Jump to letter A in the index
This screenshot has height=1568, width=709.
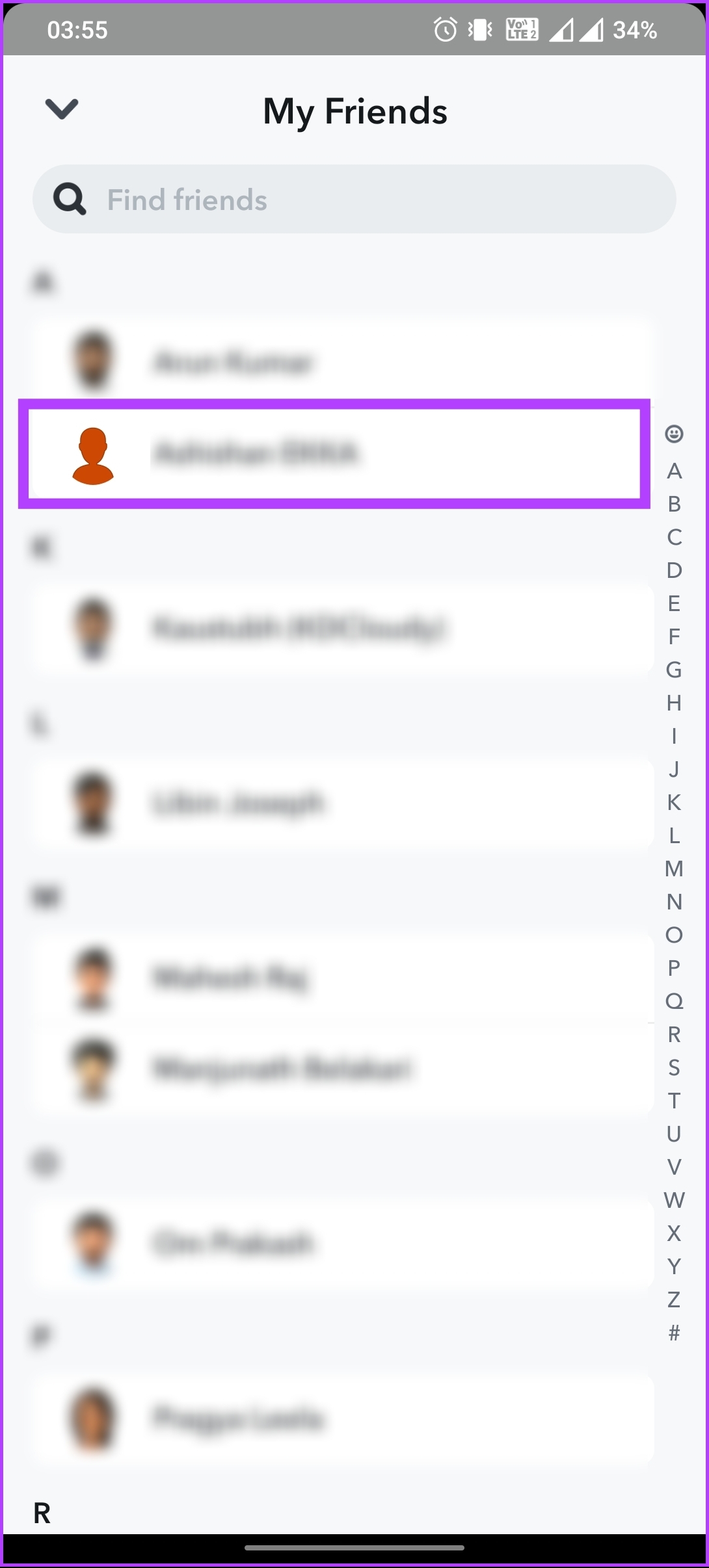click(674, 471)
